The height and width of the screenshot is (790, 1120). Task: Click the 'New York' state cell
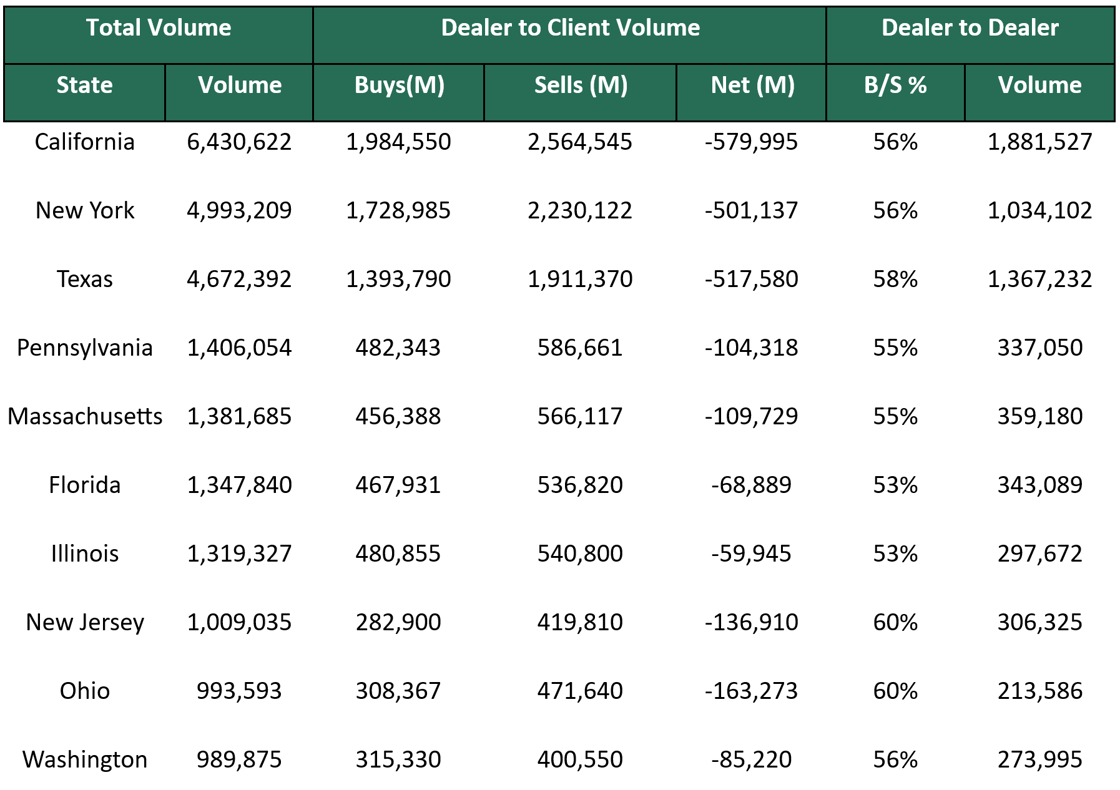pyautogui.click(x=84, y=210)
